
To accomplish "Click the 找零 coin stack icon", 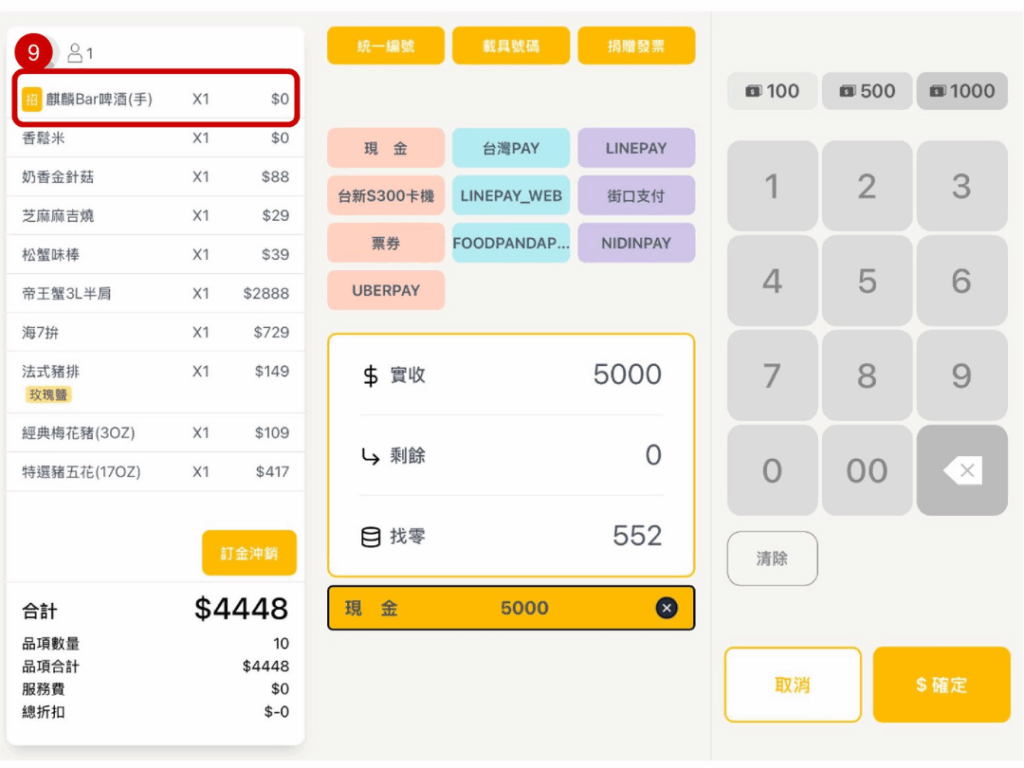I will (x=370, y=537).
